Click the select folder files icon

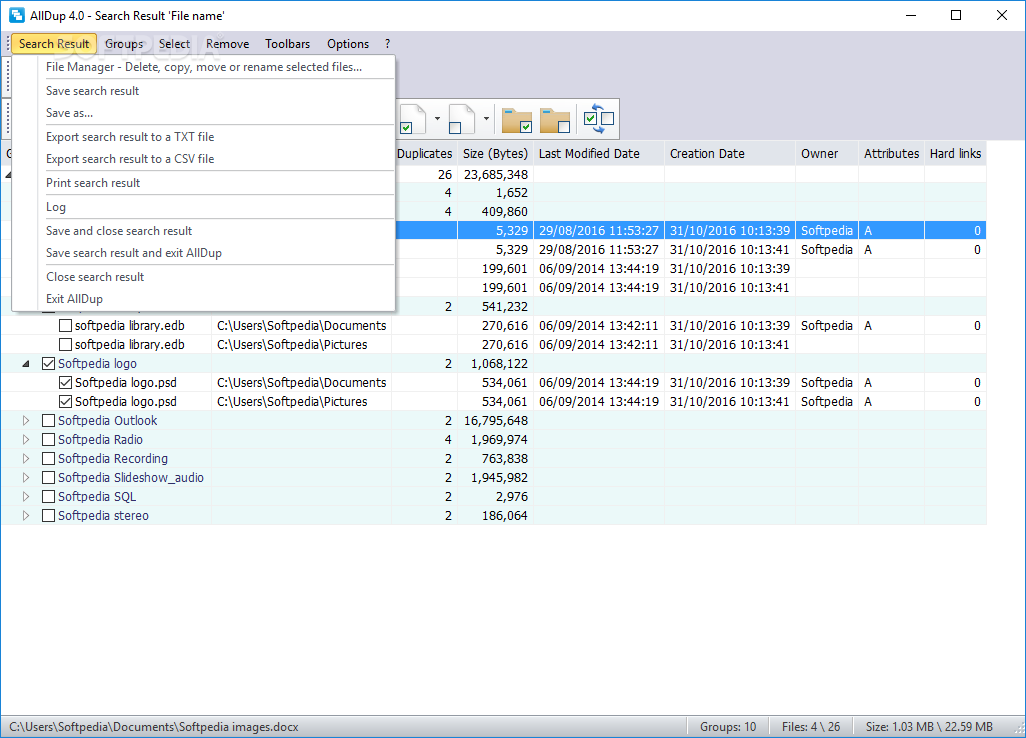pos(516,120)
